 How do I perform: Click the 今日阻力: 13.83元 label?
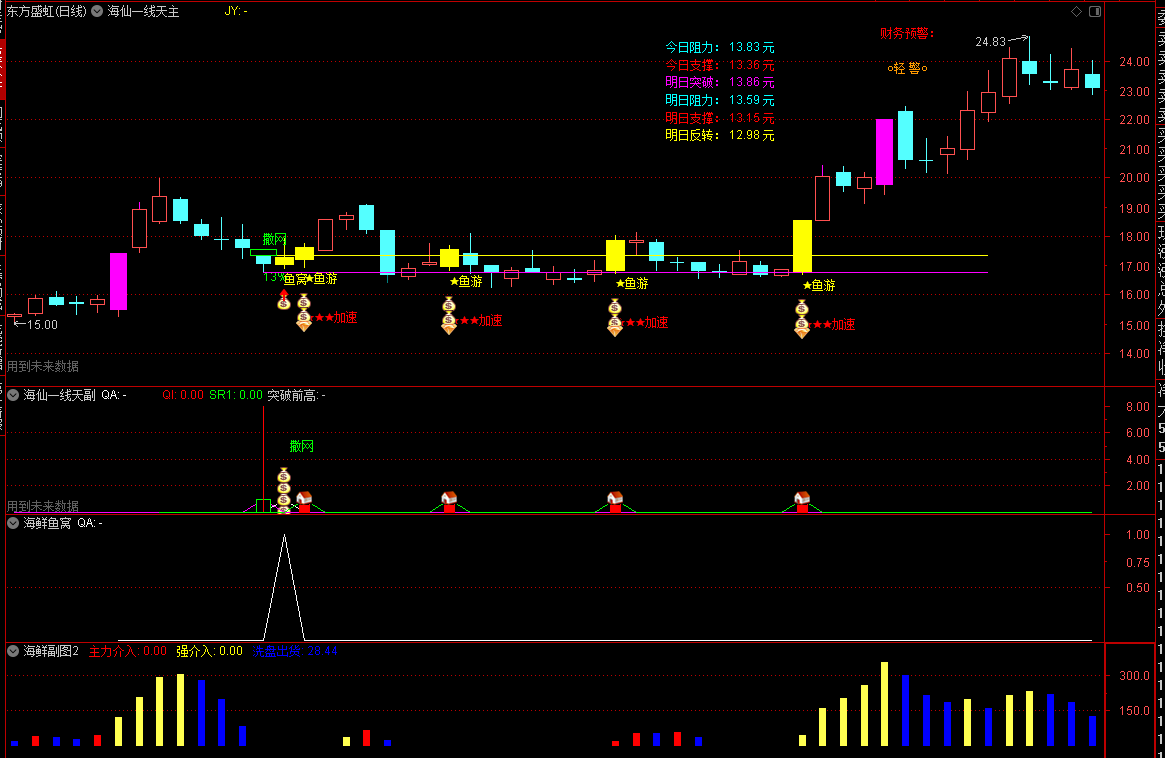click(719, 47)
